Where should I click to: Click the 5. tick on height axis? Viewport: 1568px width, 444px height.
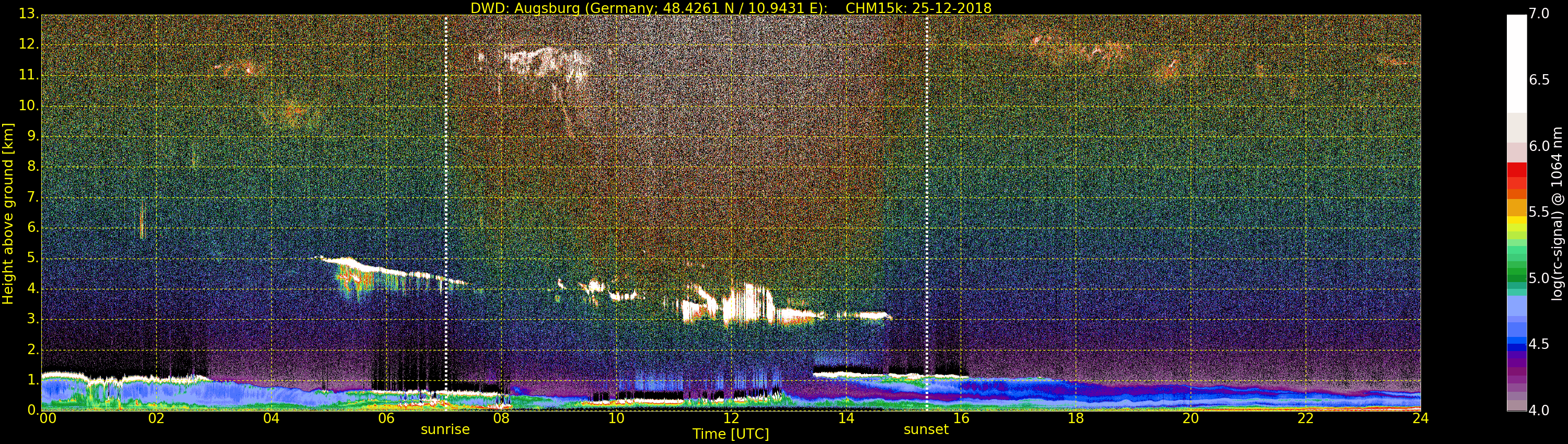pyautogui.click(x=32, y=258)
